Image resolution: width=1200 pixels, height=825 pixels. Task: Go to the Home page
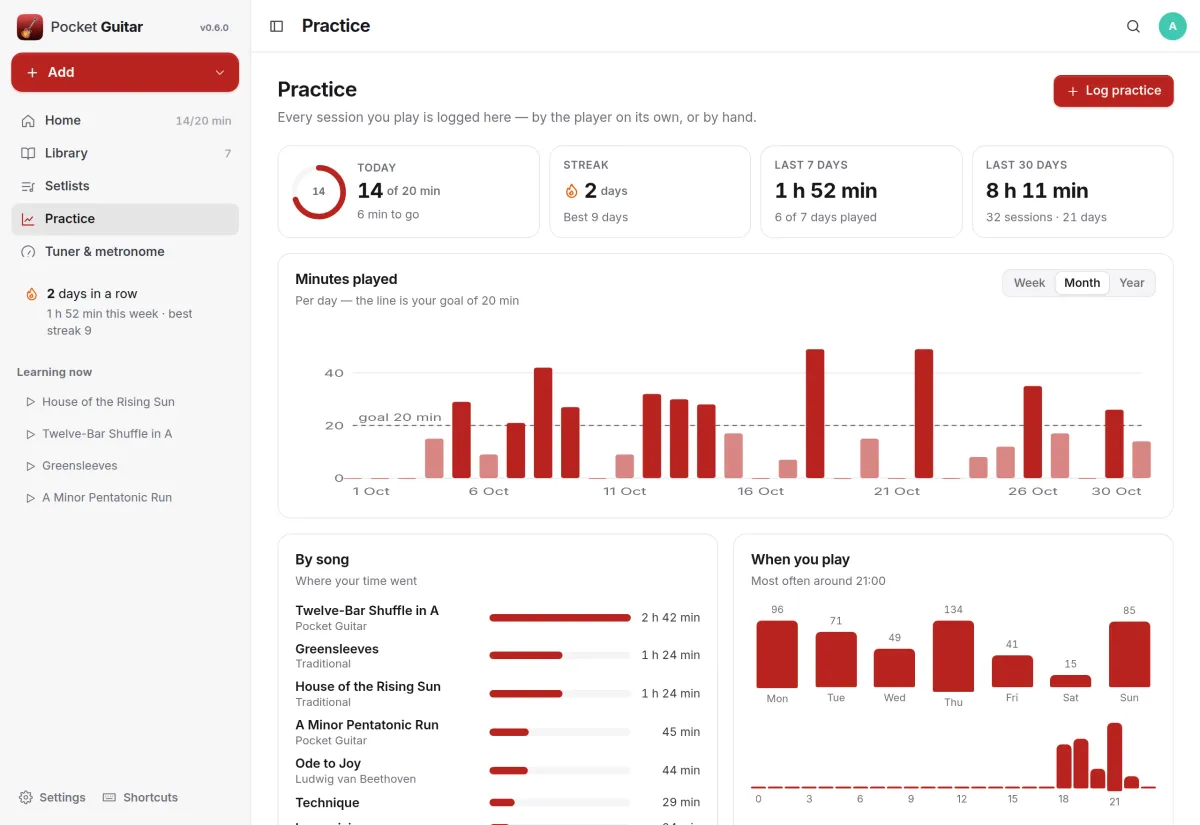tap(125, 120)
